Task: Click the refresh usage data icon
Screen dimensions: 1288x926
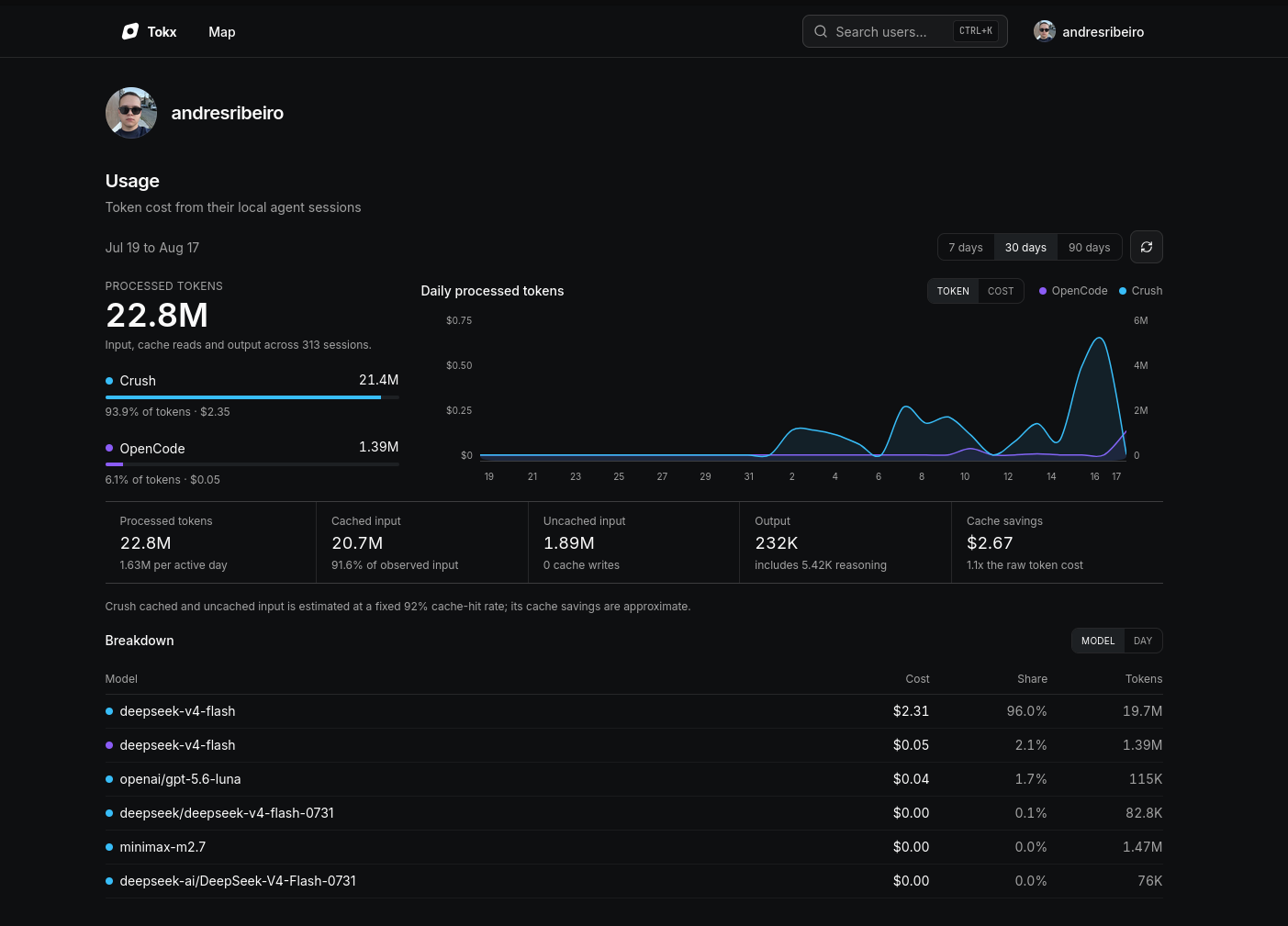Action: 1147,247
